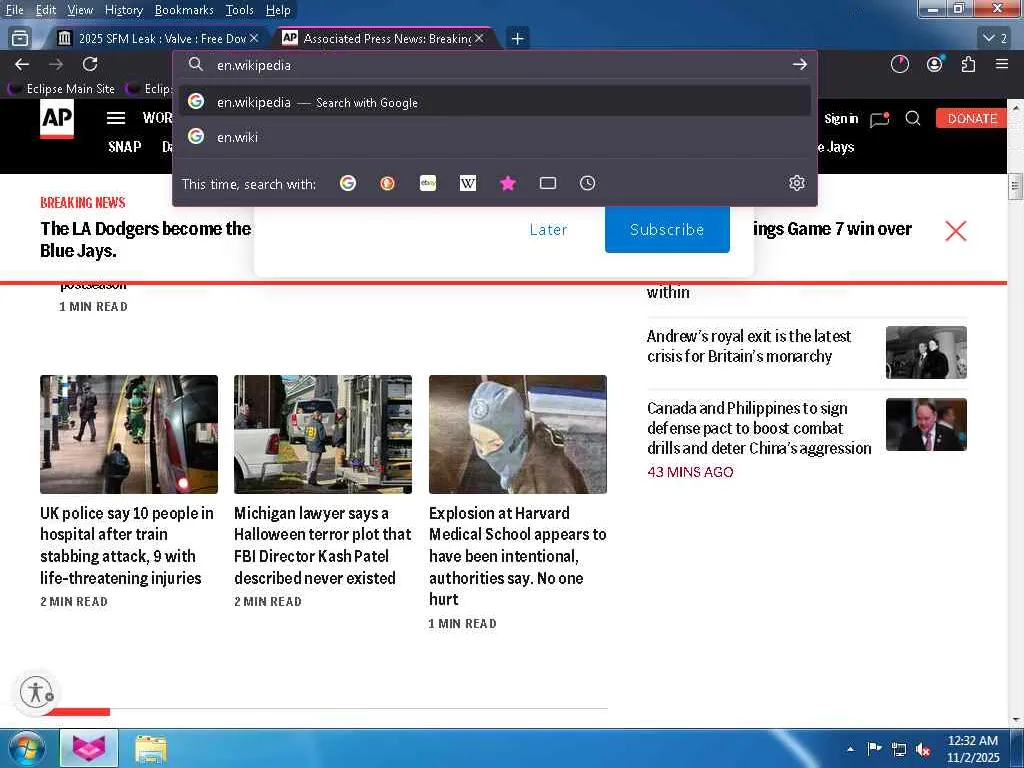
Task: Click the pink fox browser taskbar icon
Action: pos(89,748)
